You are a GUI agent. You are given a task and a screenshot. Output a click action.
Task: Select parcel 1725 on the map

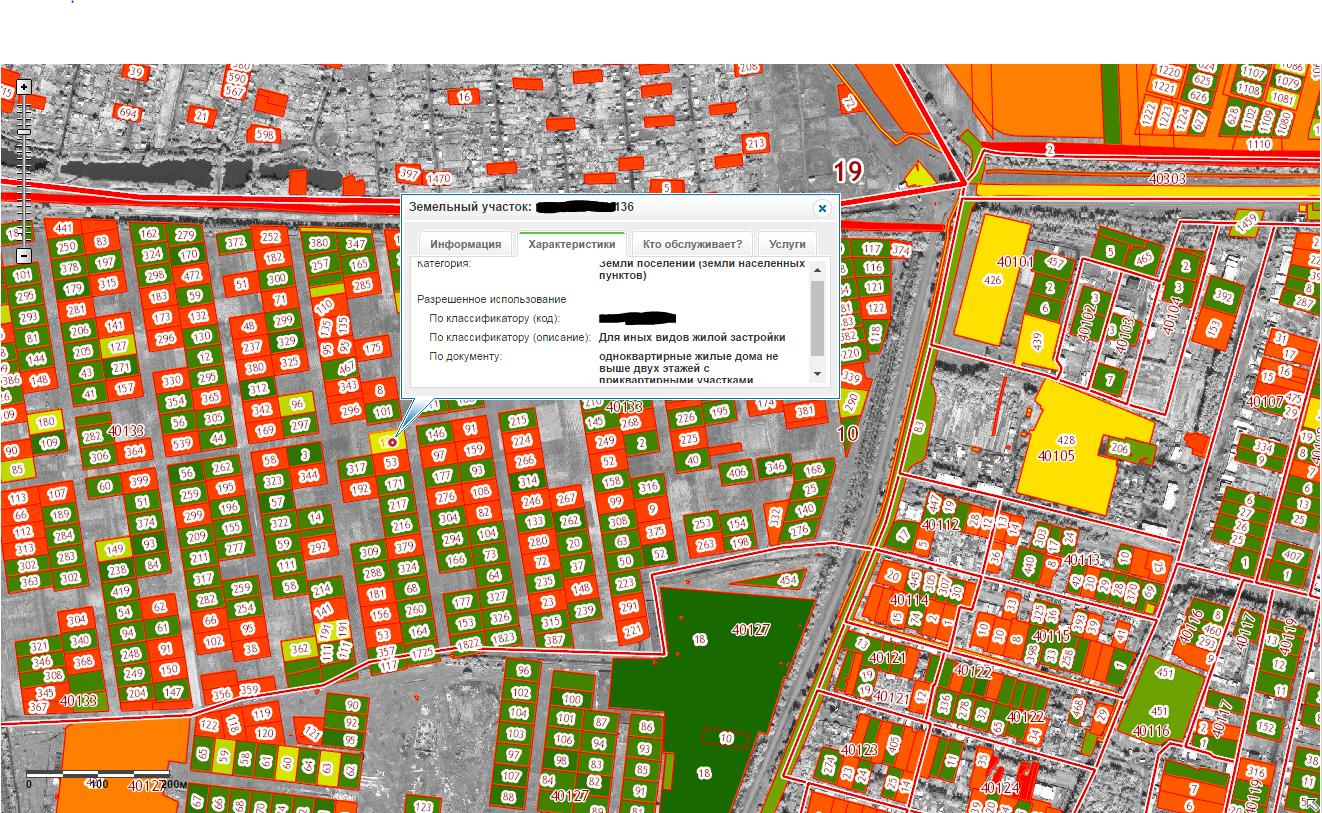click(422, 653)
